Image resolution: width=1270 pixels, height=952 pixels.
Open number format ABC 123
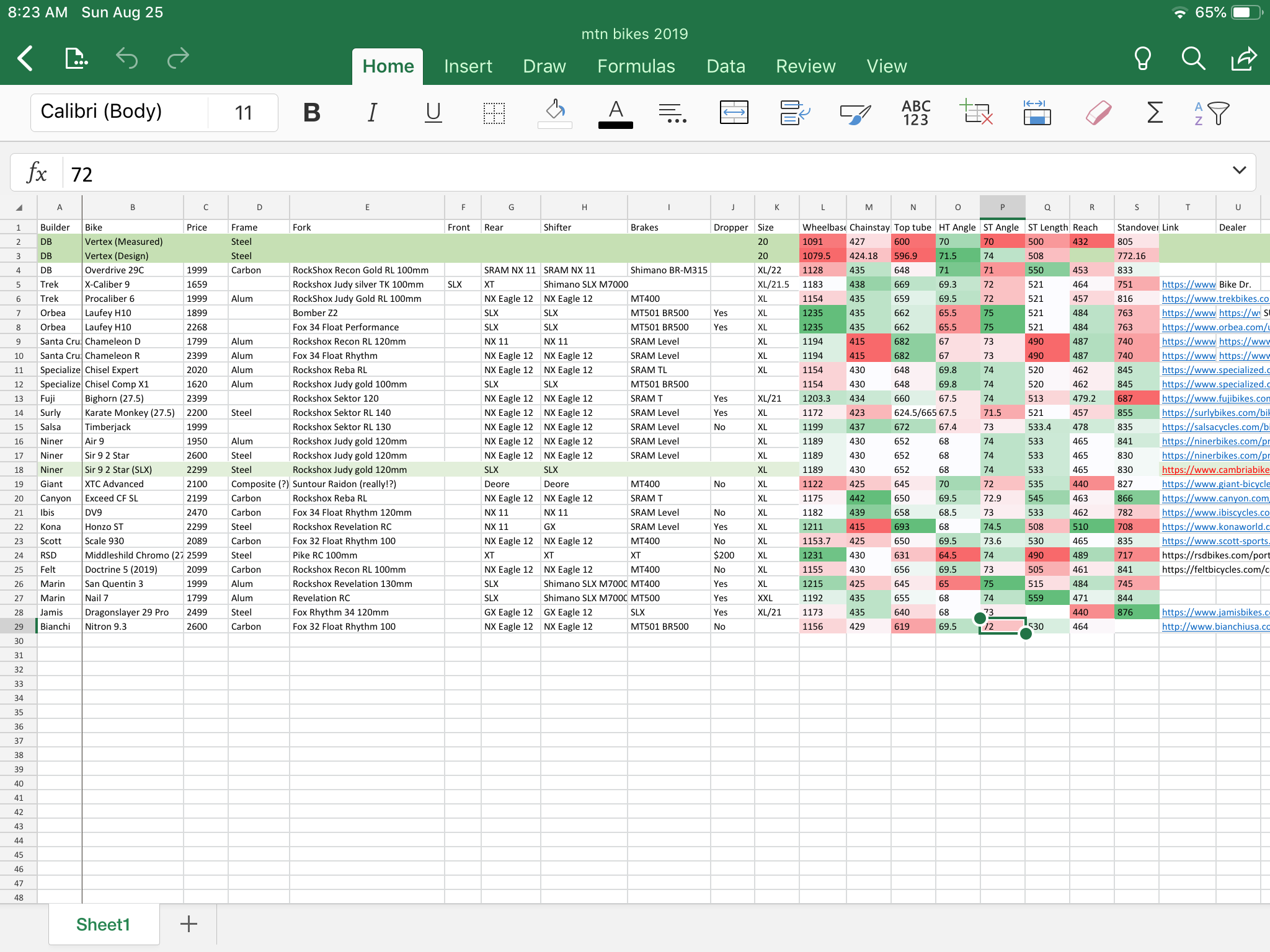coord(916,113)
